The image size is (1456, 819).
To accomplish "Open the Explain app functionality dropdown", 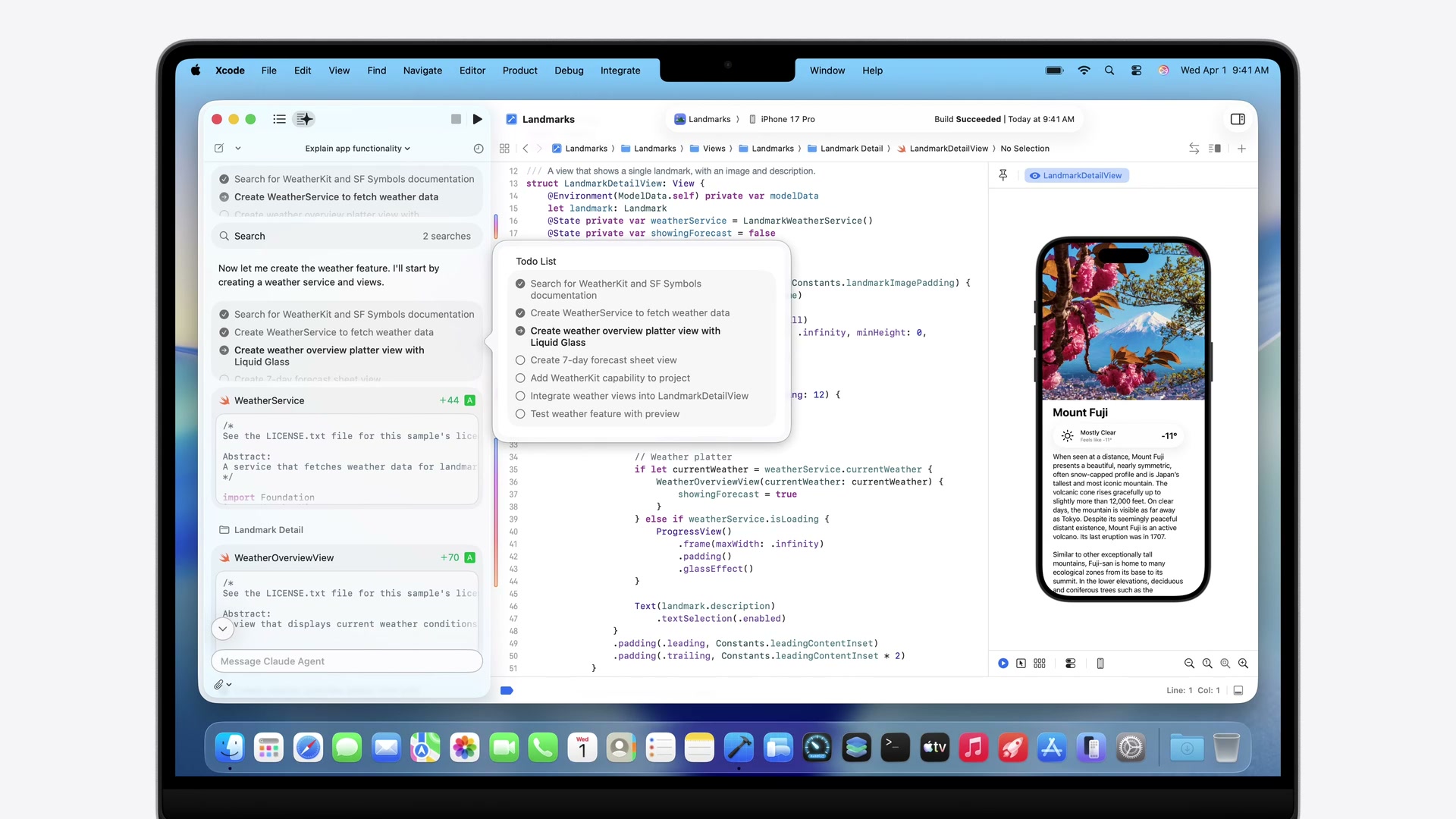I will point(357,149).
